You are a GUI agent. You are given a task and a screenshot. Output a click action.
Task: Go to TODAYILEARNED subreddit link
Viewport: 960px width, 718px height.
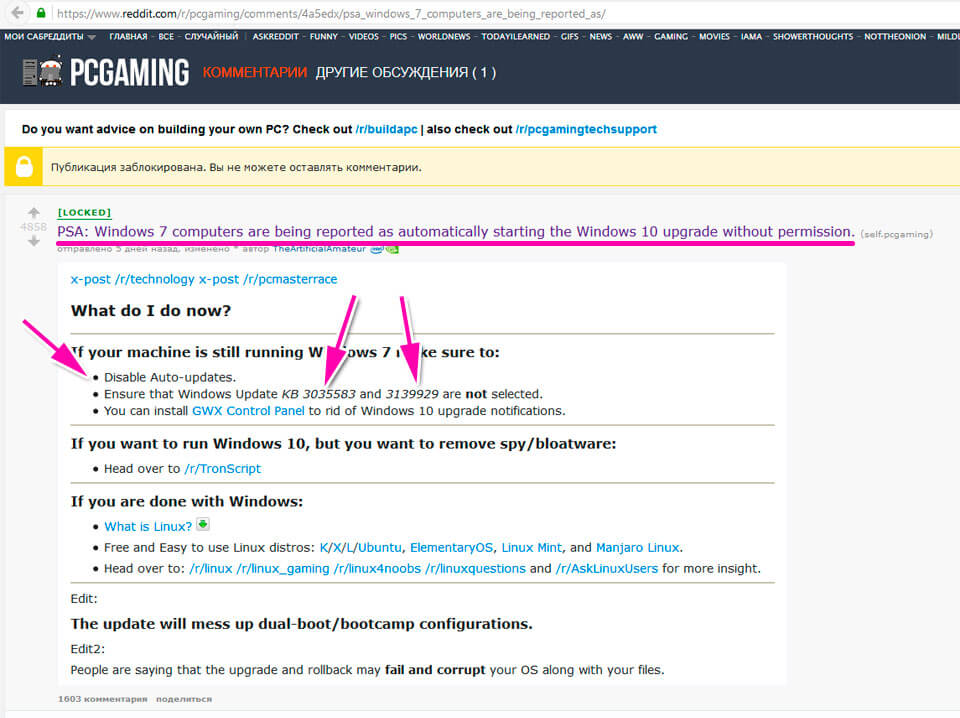[x=516, y=37]
